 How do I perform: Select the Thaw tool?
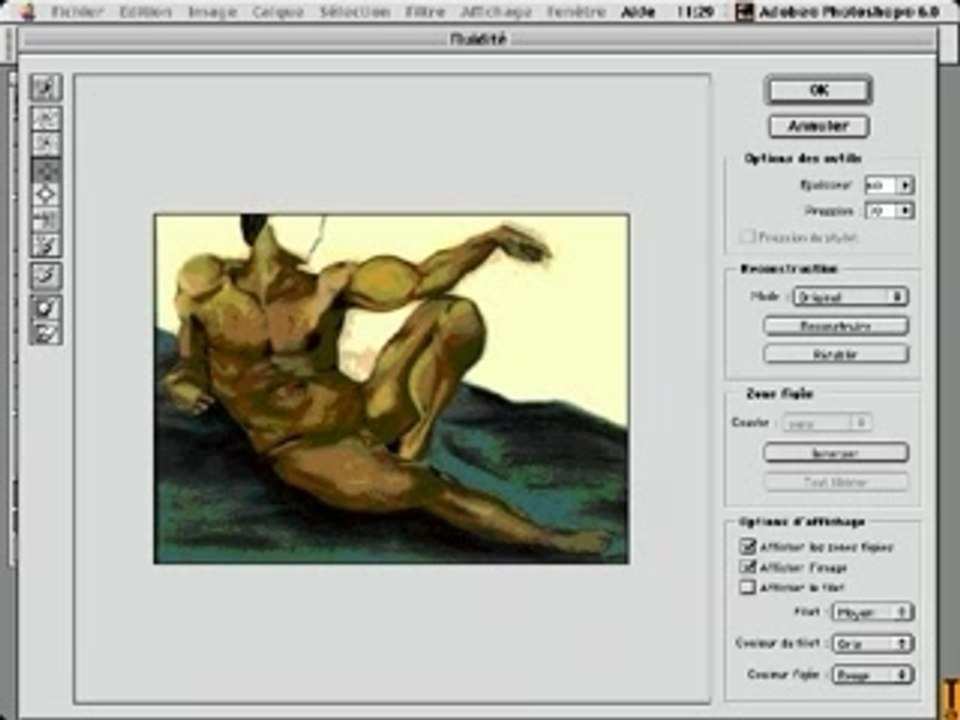click(45, 332)
